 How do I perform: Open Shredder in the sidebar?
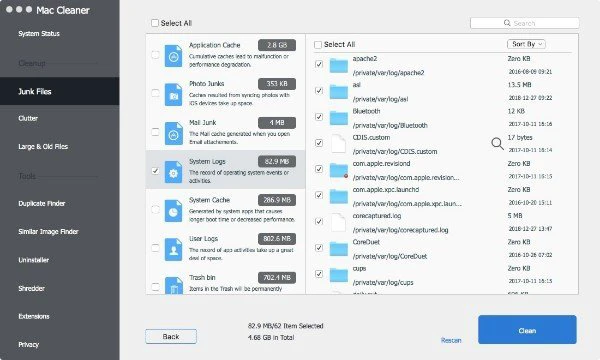click(x=31, y=288)
